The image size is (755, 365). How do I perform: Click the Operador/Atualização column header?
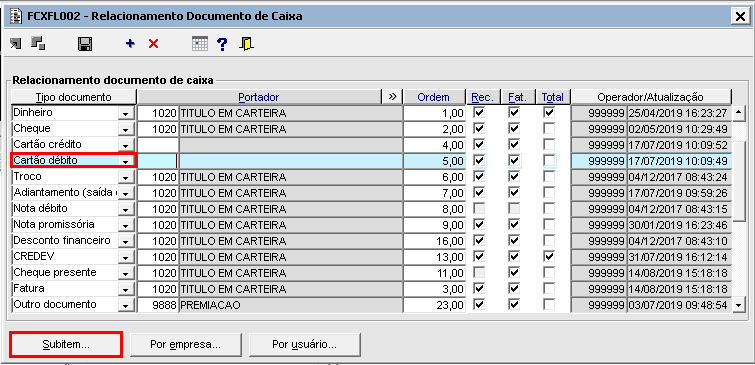[651, 97]
